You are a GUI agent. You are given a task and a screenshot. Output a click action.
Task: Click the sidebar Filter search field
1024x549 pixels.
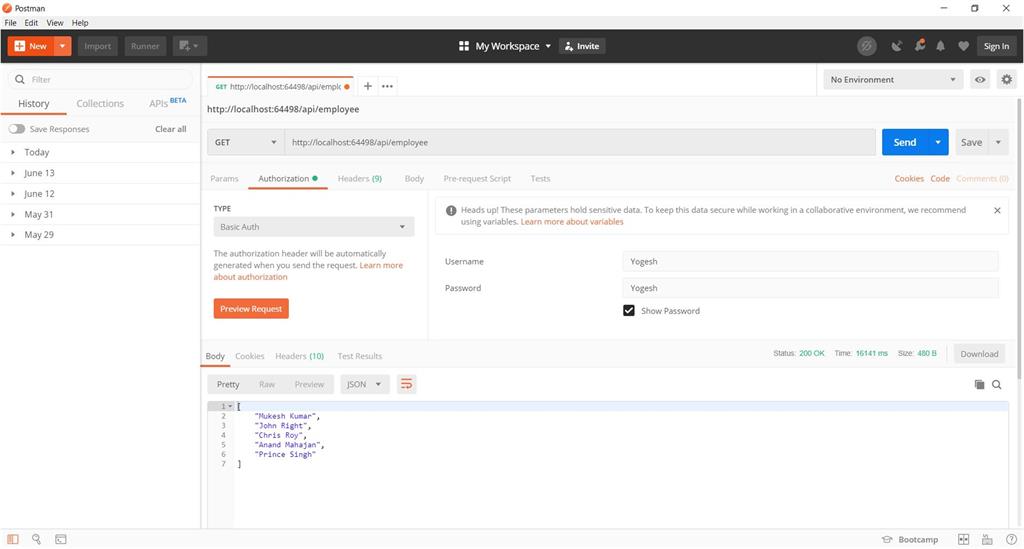pyautogui.click(x=101, y=80)
